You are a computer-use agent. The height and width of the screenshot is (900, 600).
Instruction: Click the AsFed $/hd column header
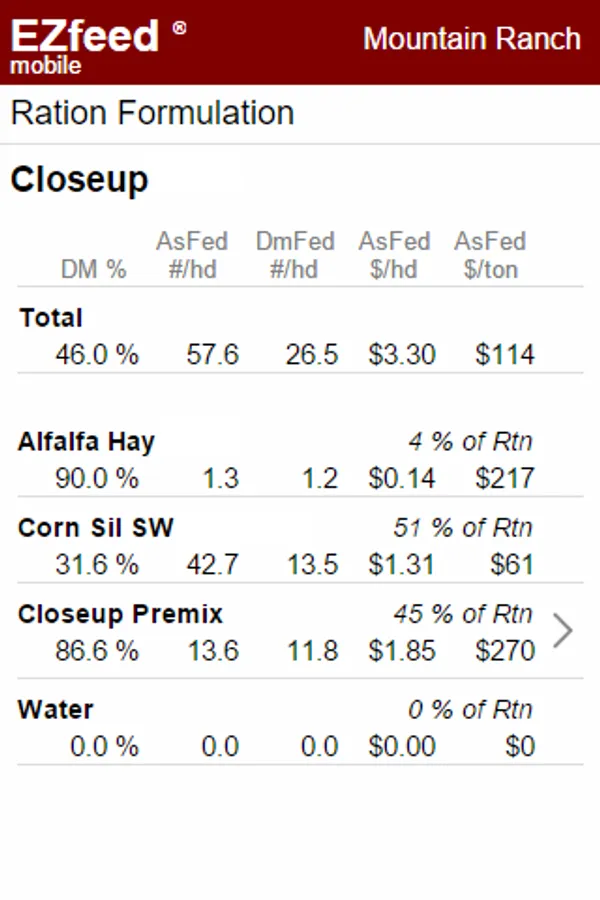[x=394, y=255]
